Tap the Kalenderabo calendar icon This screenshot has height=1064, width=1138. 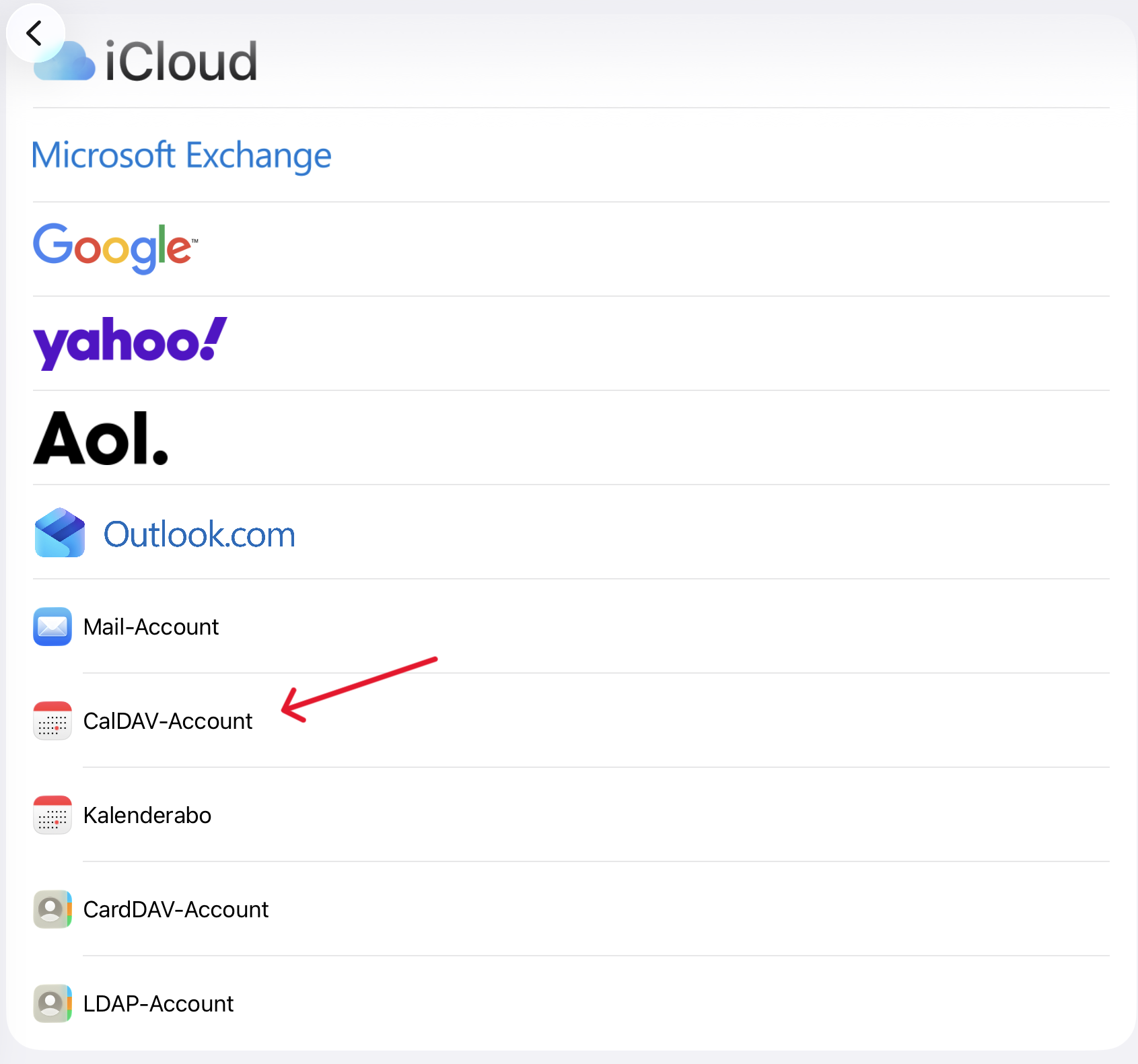point(52,815)
